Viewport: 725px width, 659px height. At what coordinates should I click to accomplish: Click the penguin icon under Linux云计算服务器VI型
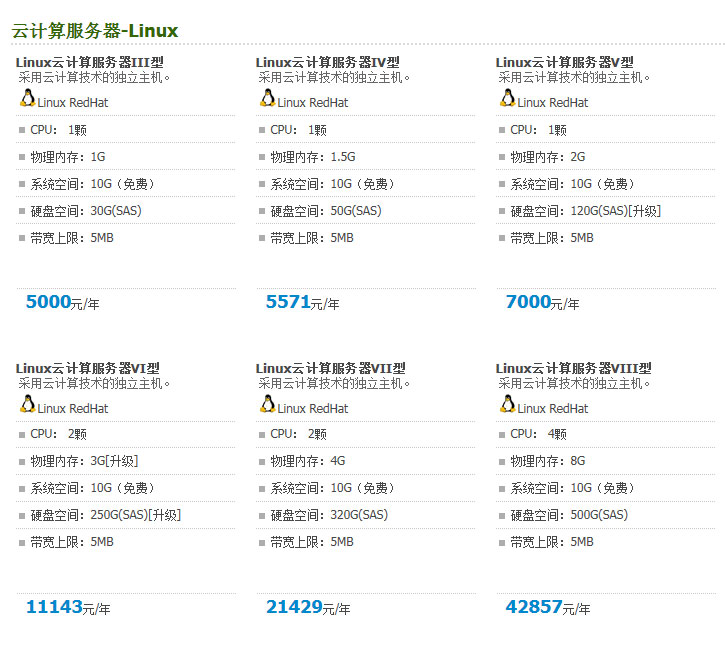tap(28, 404)
